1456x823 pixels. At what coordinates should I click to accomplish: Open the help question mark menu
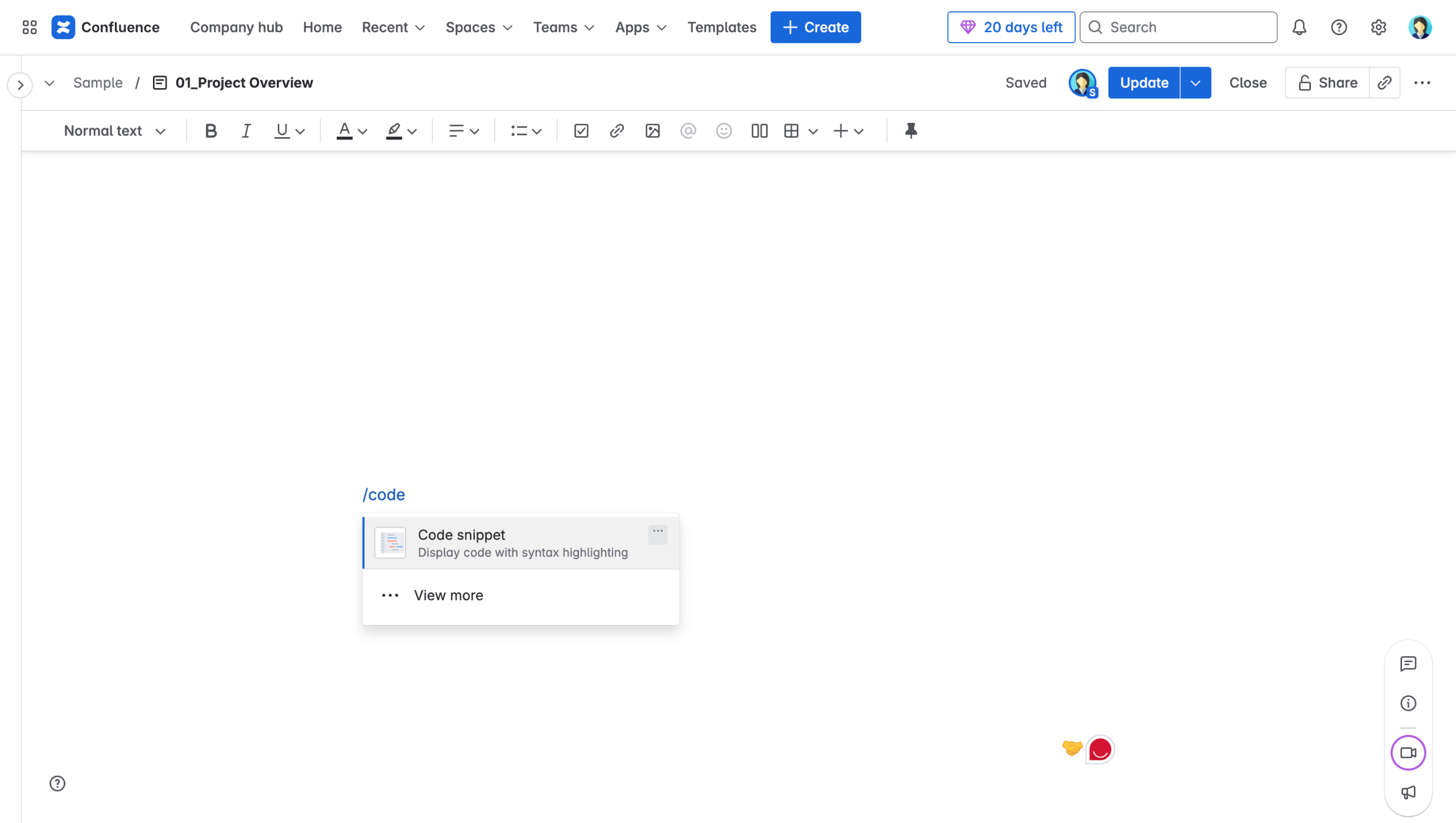click(1339, 27)
